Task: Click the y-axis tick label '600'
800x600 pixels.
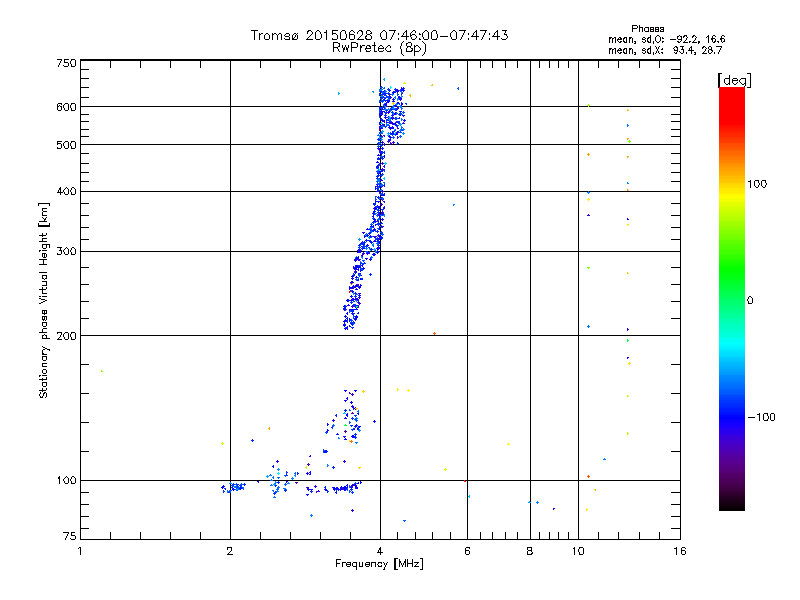Action: (x=66, y=107)
